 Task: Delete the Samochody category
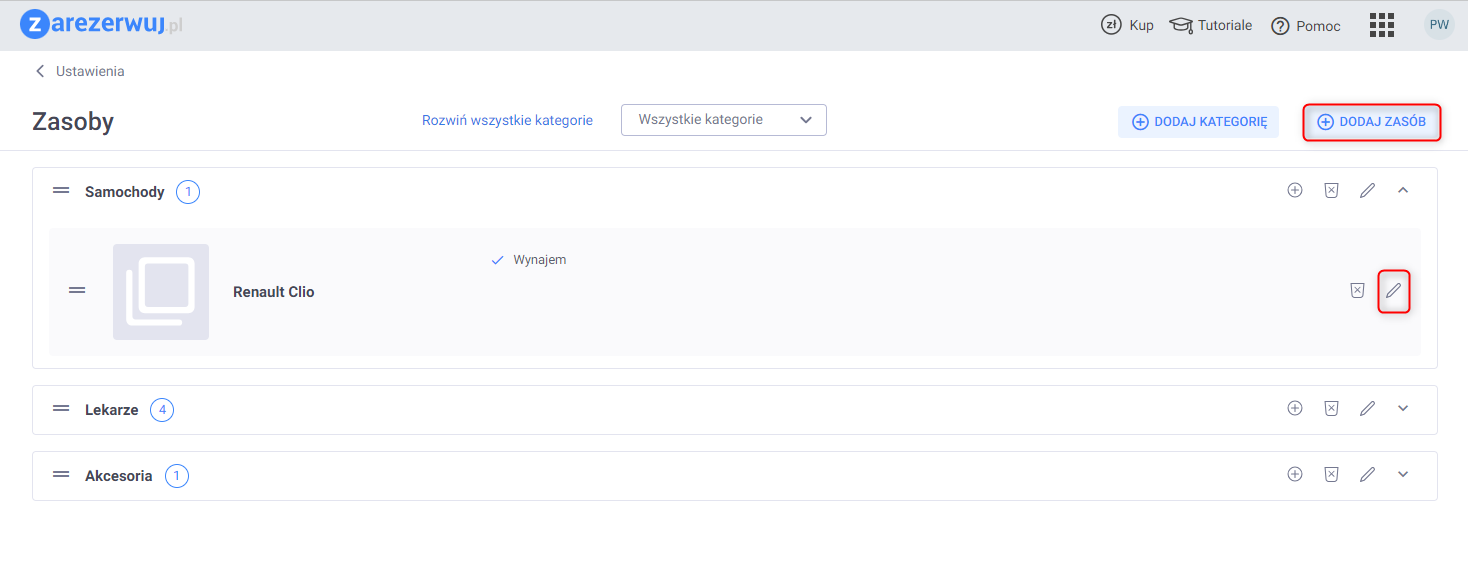tap(1331, 190)
